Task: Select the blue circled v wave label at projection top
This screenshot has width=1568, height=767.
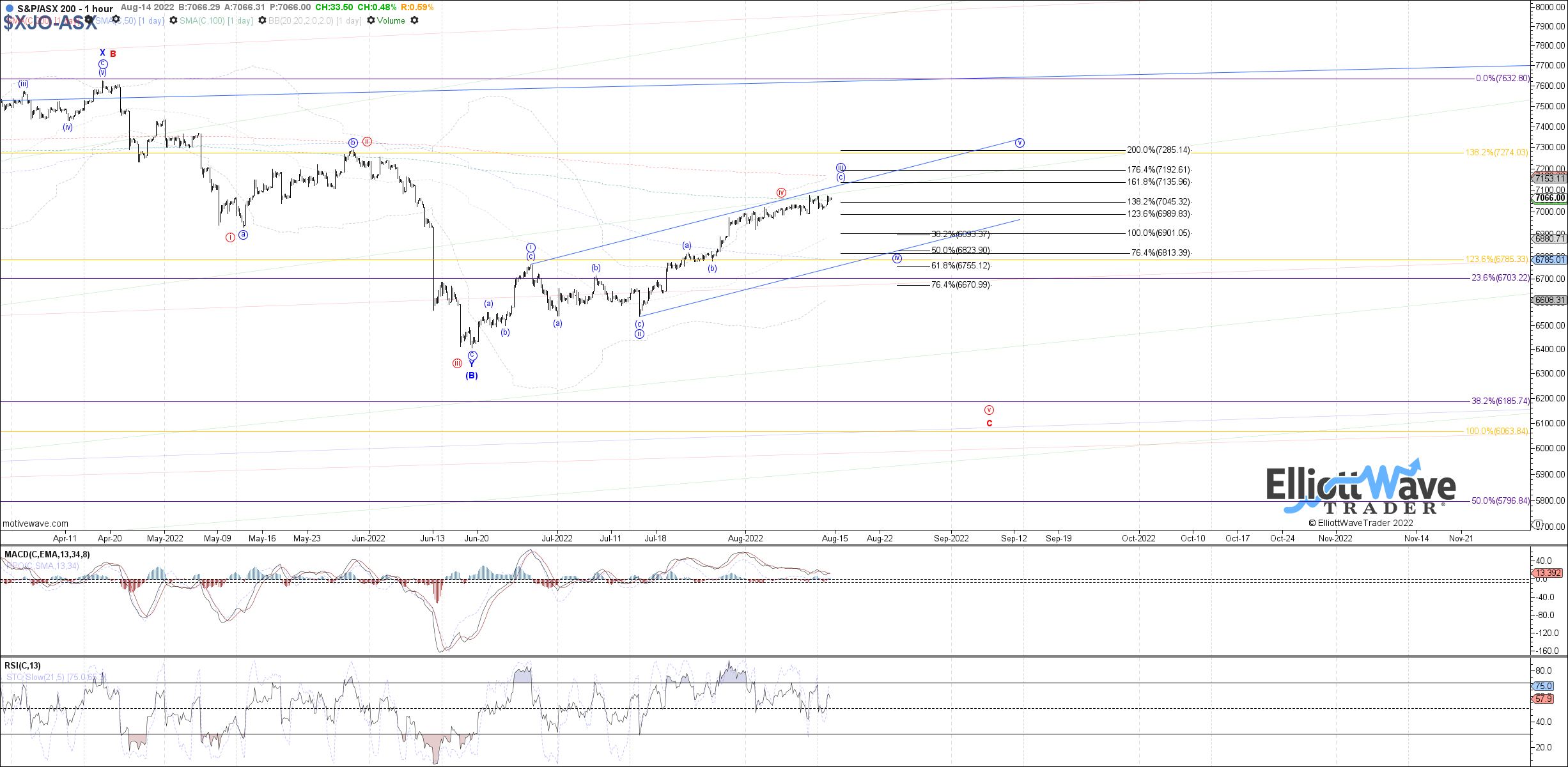Action: tap(1020, 143)
